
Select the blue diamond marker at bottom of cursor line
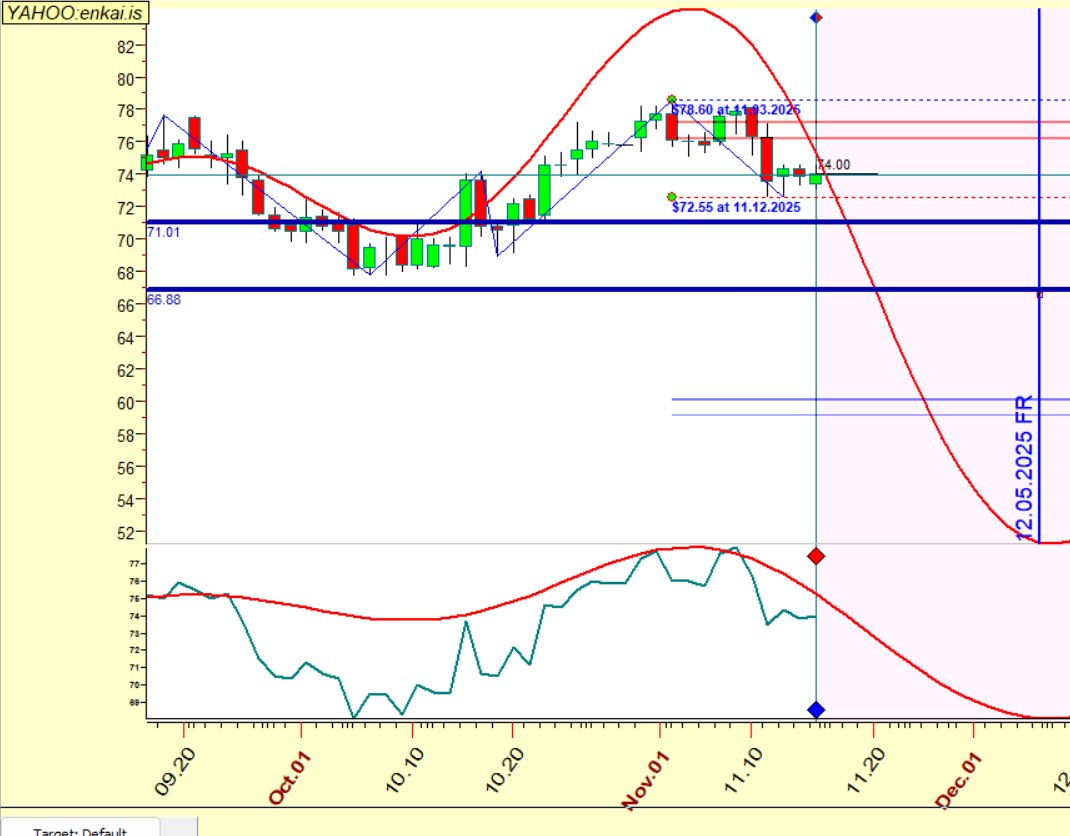point(815,710)
